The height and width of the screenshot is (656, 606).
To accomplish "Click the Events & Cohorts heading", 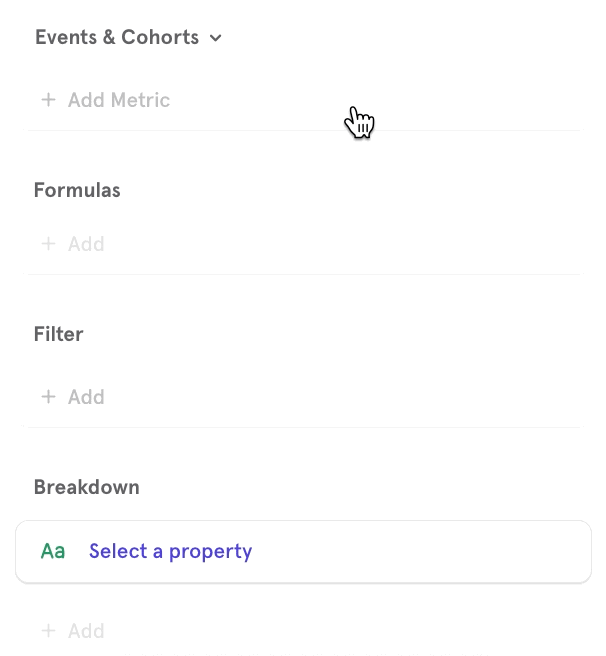I will [x=116, y=38].
